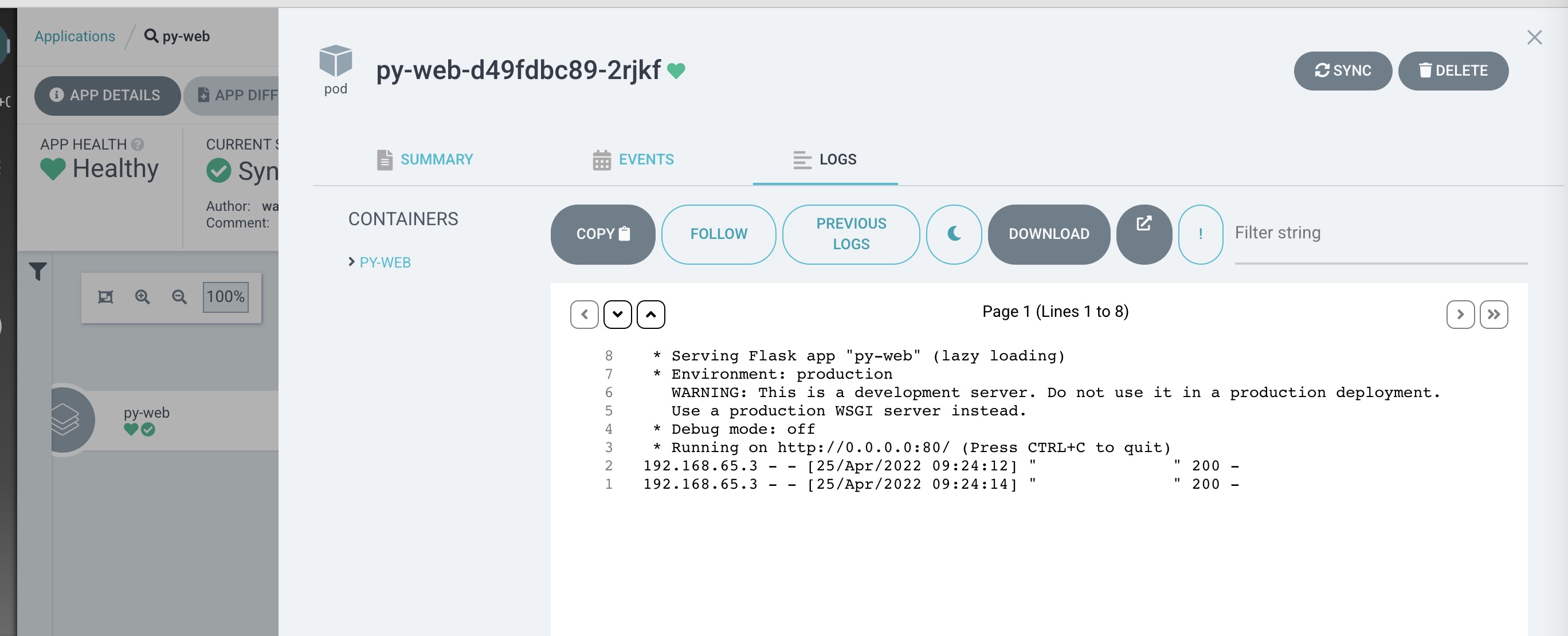Screen dimensions: 1568x636
Task: Click the green heart beside pod name
Action: (676, 71)
